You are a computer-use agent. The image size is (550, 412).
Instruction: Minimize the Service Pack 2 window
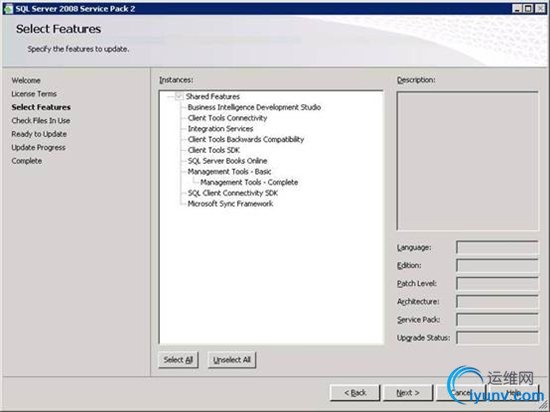(x=517, y=8)
